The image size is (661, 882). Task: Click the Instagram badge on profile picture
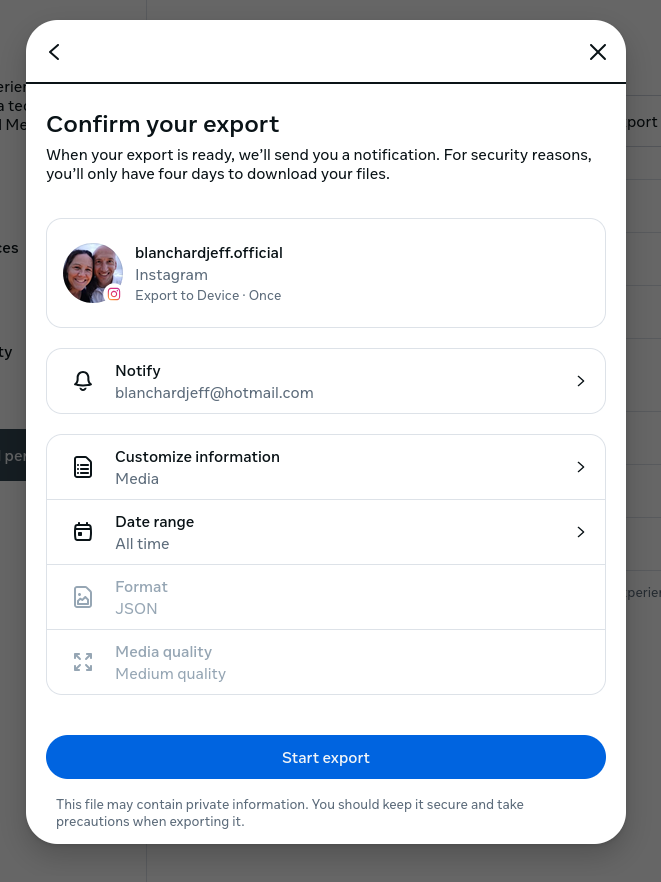(114, 294)
